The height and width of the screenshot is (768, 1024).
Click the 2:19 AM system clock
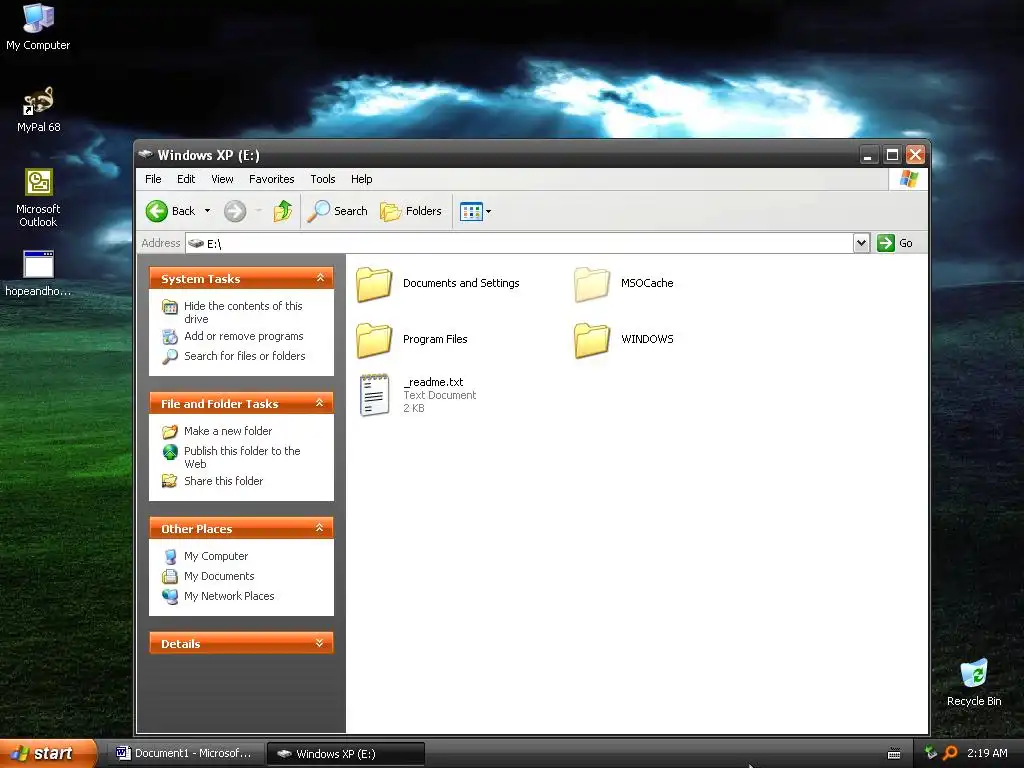[987, 753]
